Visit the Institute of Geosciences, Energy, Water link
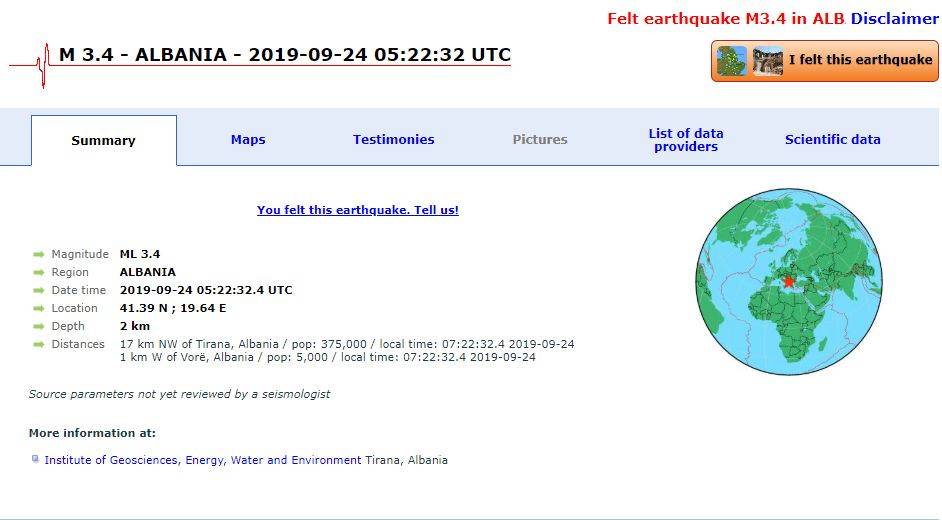942x520 pixels. pyautogui.click(x=203, y=461)
